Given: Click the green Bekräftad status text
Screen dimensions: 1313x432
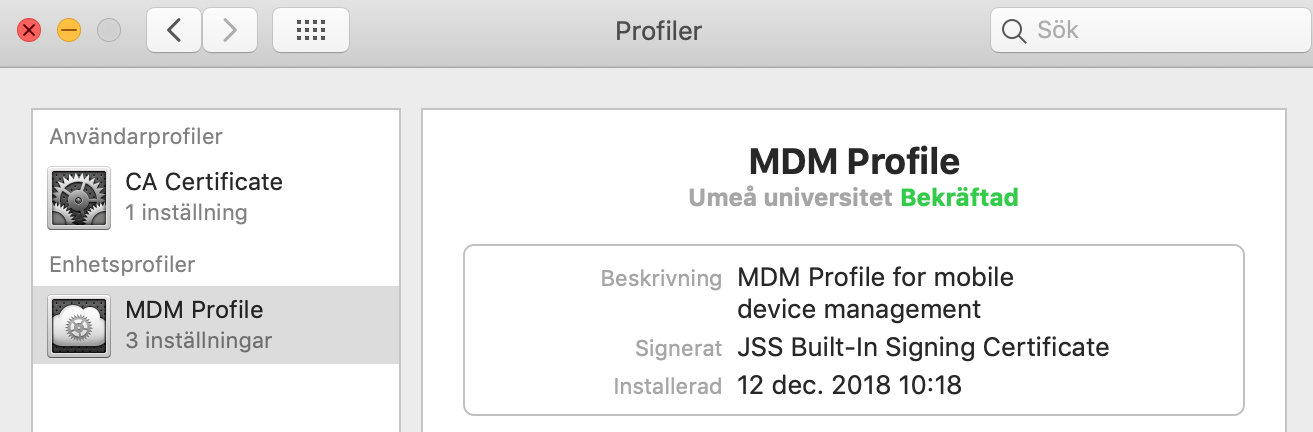Looking at the screenshot, I should 959,197.
